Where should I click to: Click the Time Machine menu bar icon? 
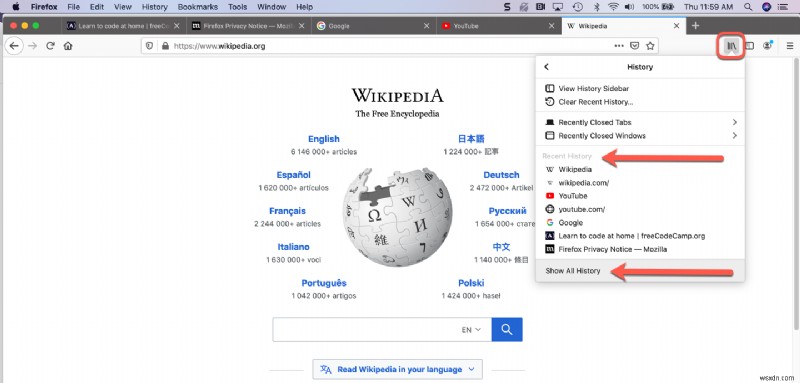578,7
